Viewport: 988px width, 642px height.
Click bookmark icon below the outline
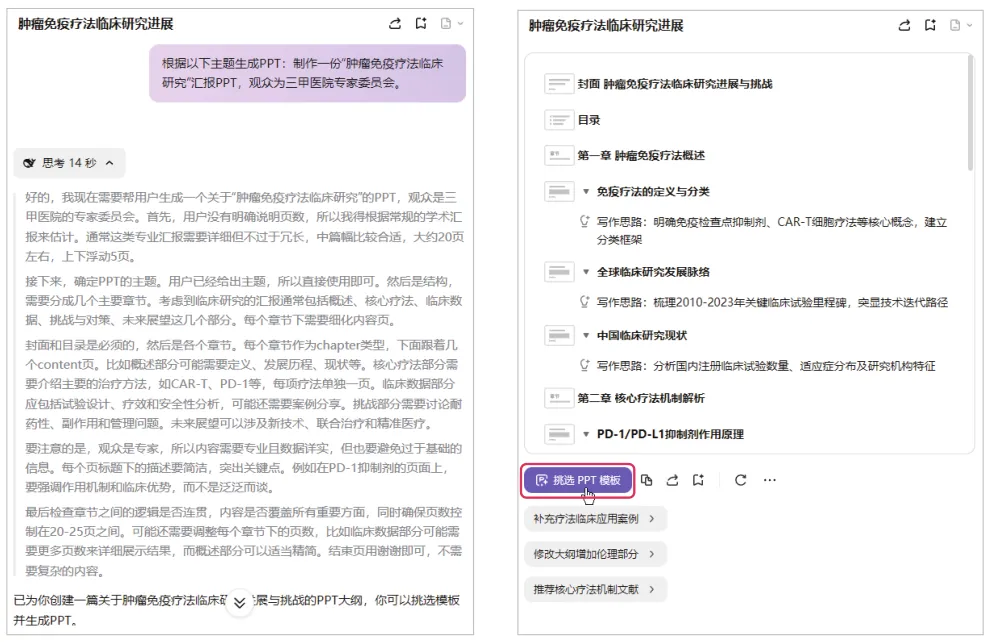698,480
